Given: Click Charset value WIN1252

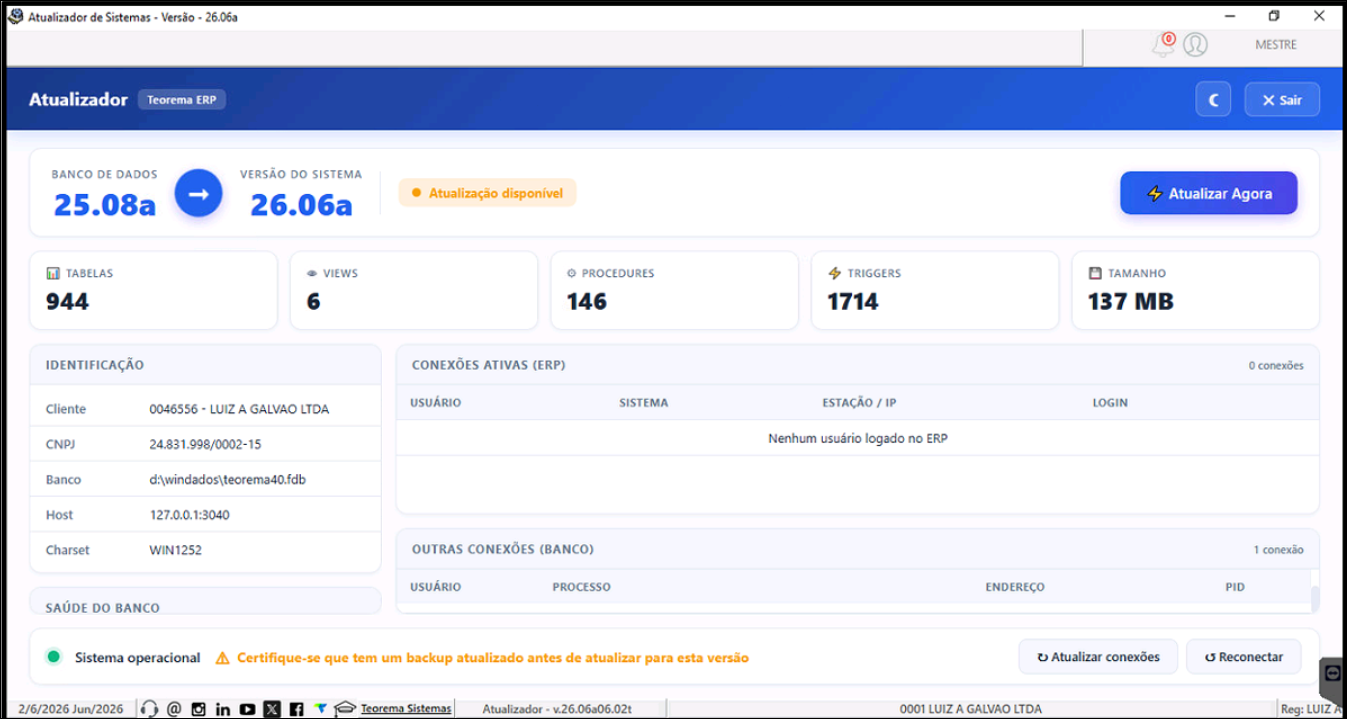Looking at the screenshot, I should pyautogui.click(x=175, y=550).
